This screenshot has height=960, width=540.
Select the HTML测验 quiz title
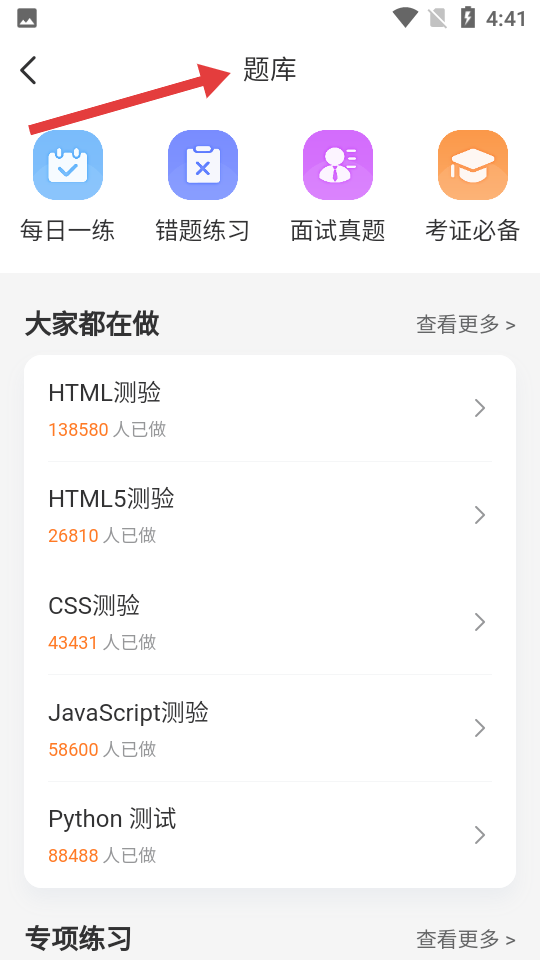pos(105,392)
